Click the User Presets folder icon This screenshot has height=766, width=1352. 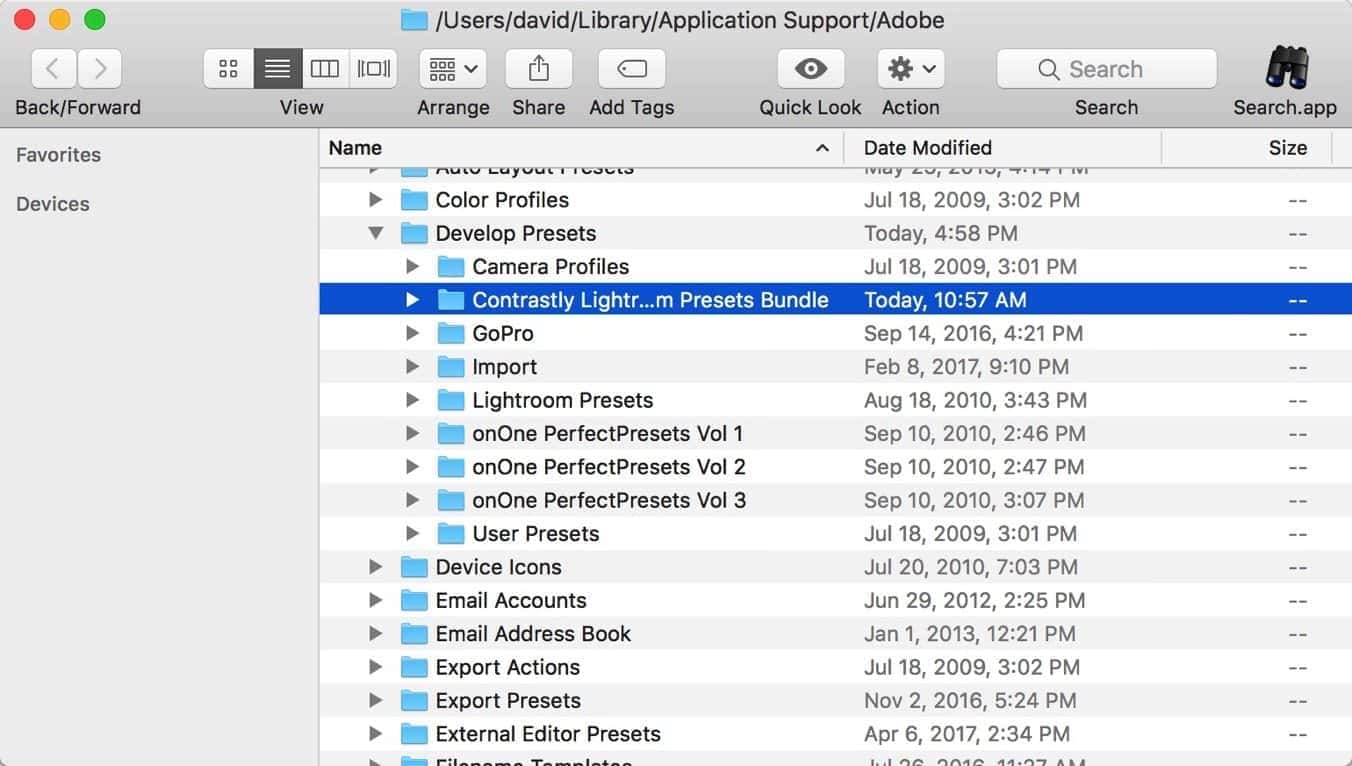pyautogui.click(x=451, y=534)
